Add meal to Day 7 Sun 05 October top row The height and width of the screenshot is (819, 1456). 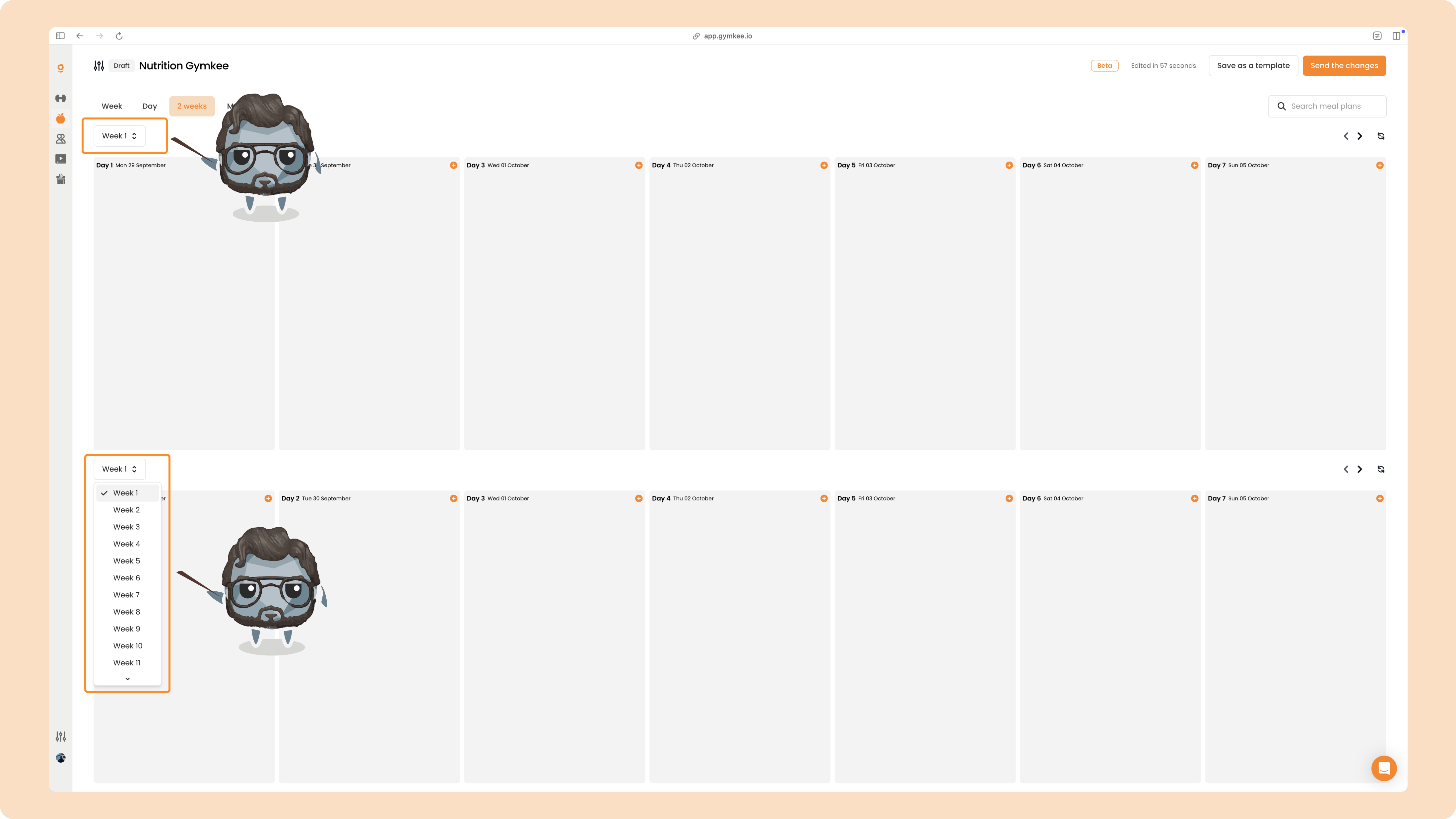point(1380,165)
